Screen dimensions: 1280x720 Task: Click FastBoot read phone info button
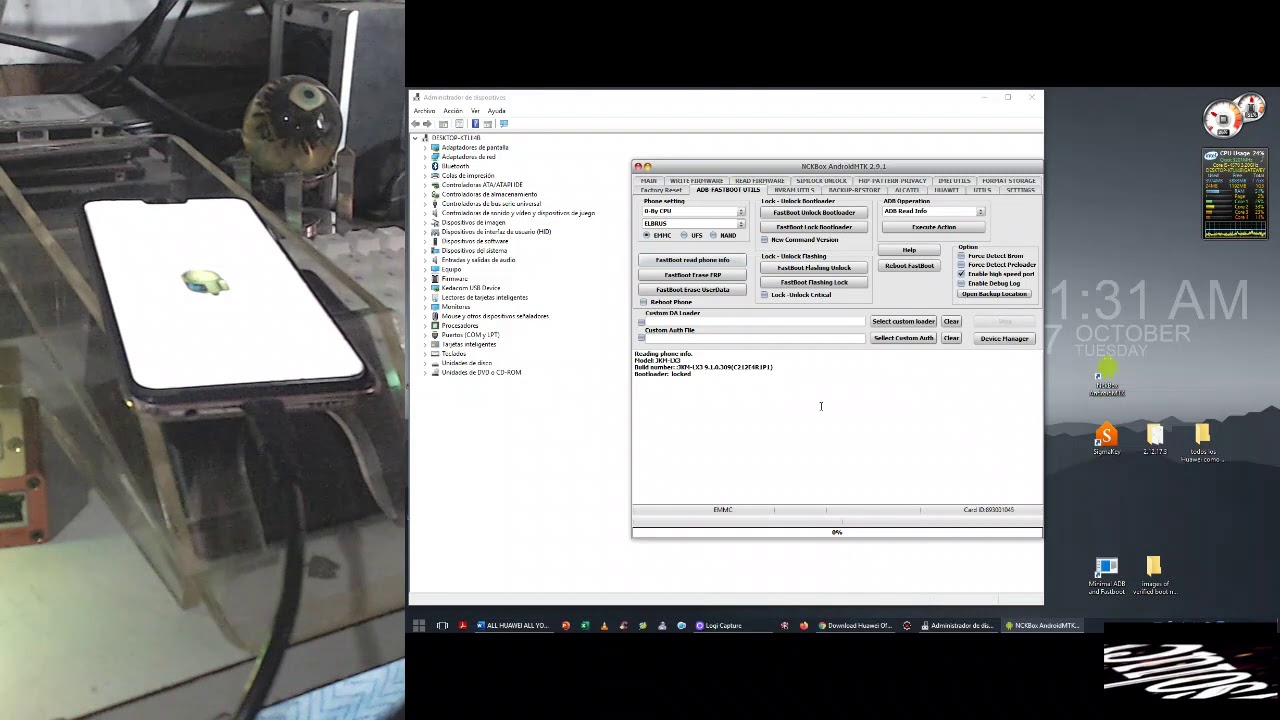692,260
